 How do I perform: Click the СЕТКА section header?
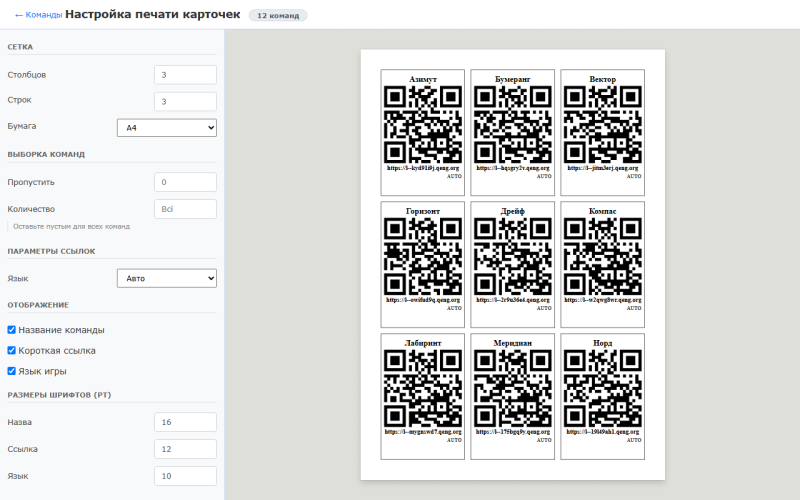point(20,47)
